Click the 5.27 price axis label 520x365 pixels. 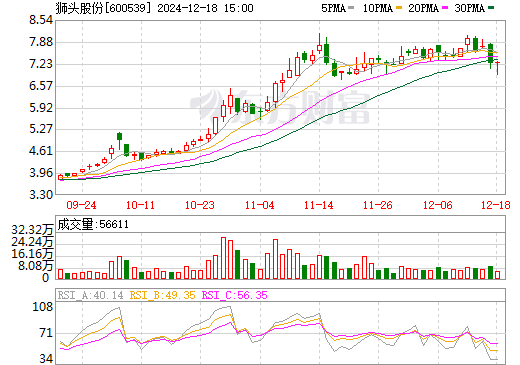click(41, 129)
